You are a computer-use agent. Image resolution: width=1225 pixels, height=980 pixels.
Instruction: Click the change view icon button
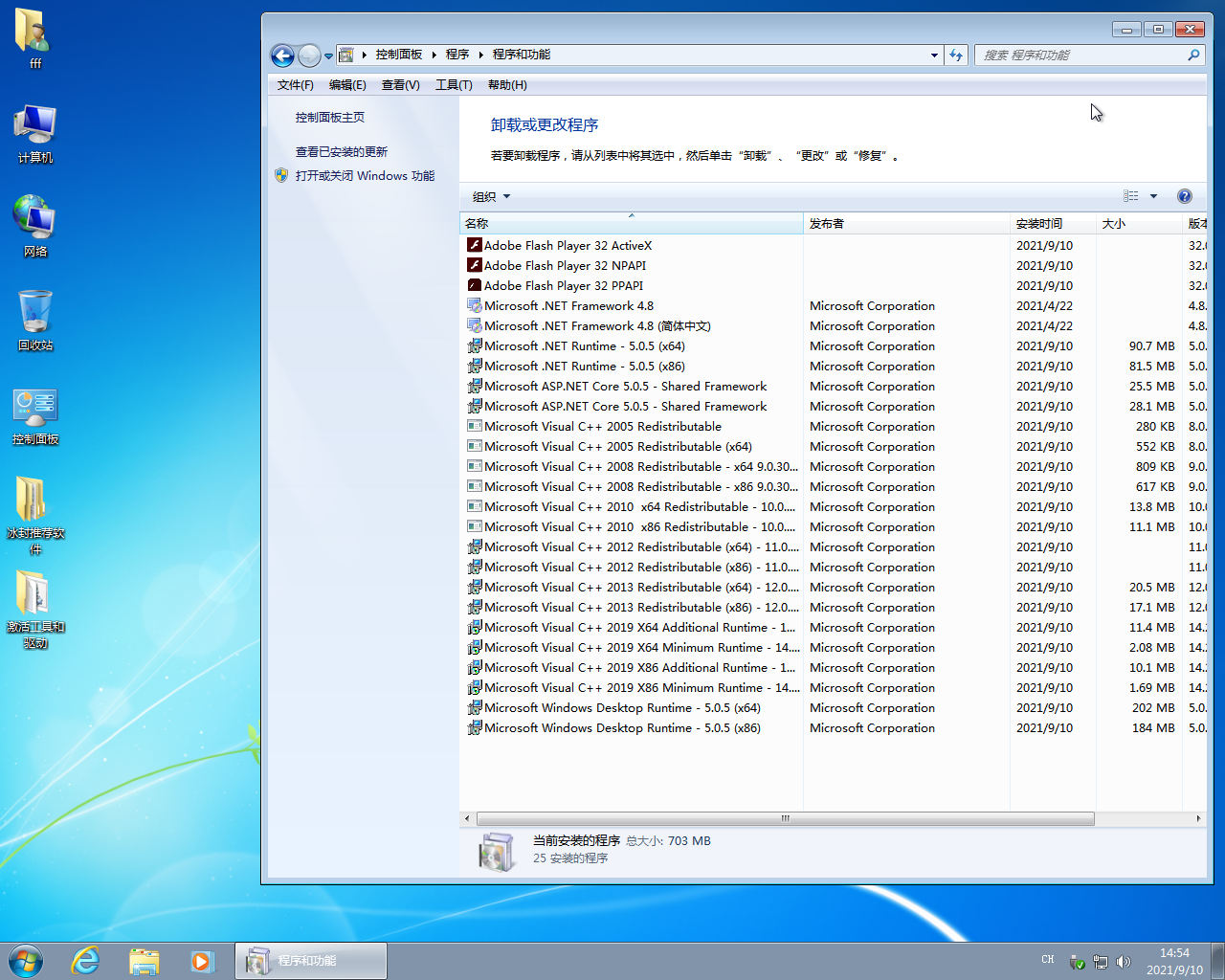click(1131, 196)
